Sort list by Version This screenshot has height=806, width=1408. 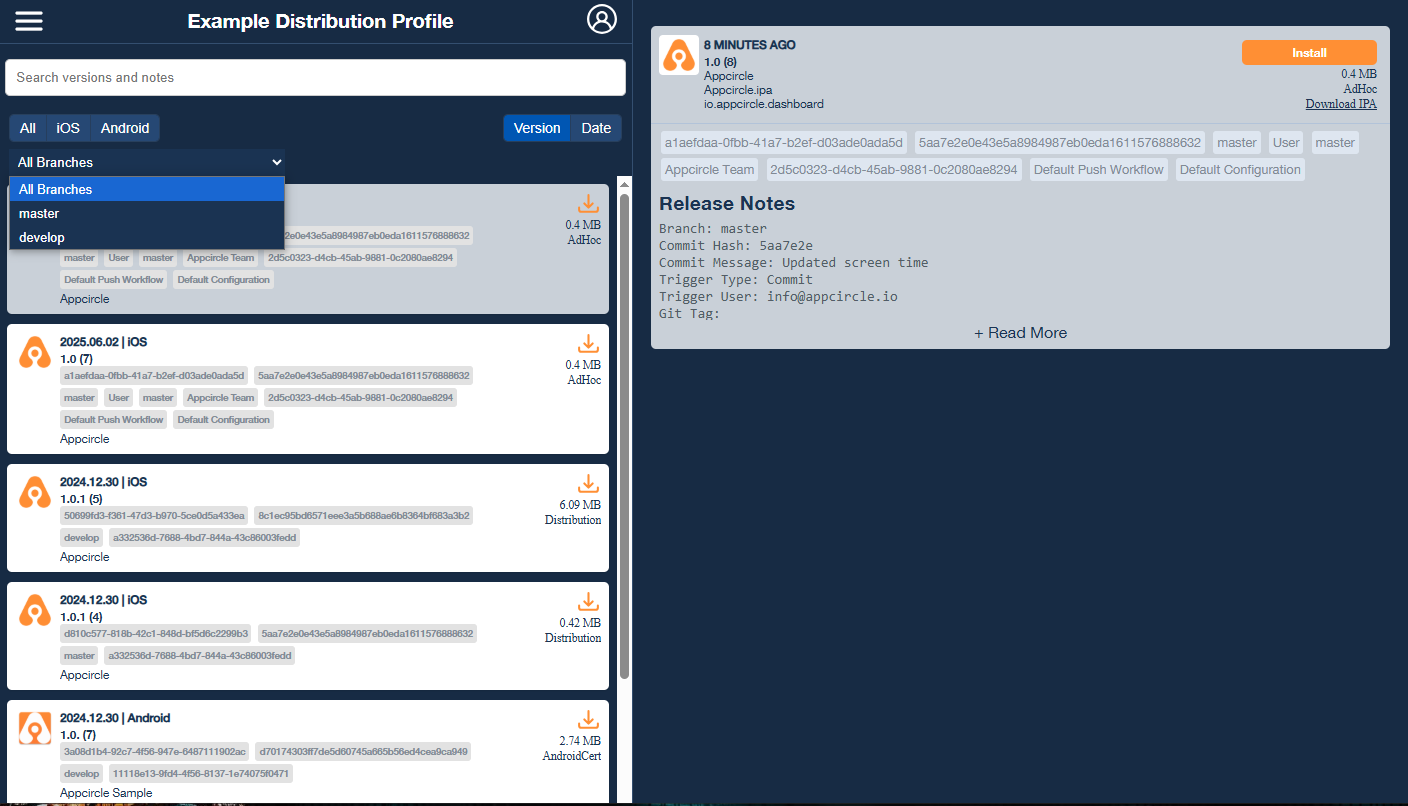click(537, 128)
